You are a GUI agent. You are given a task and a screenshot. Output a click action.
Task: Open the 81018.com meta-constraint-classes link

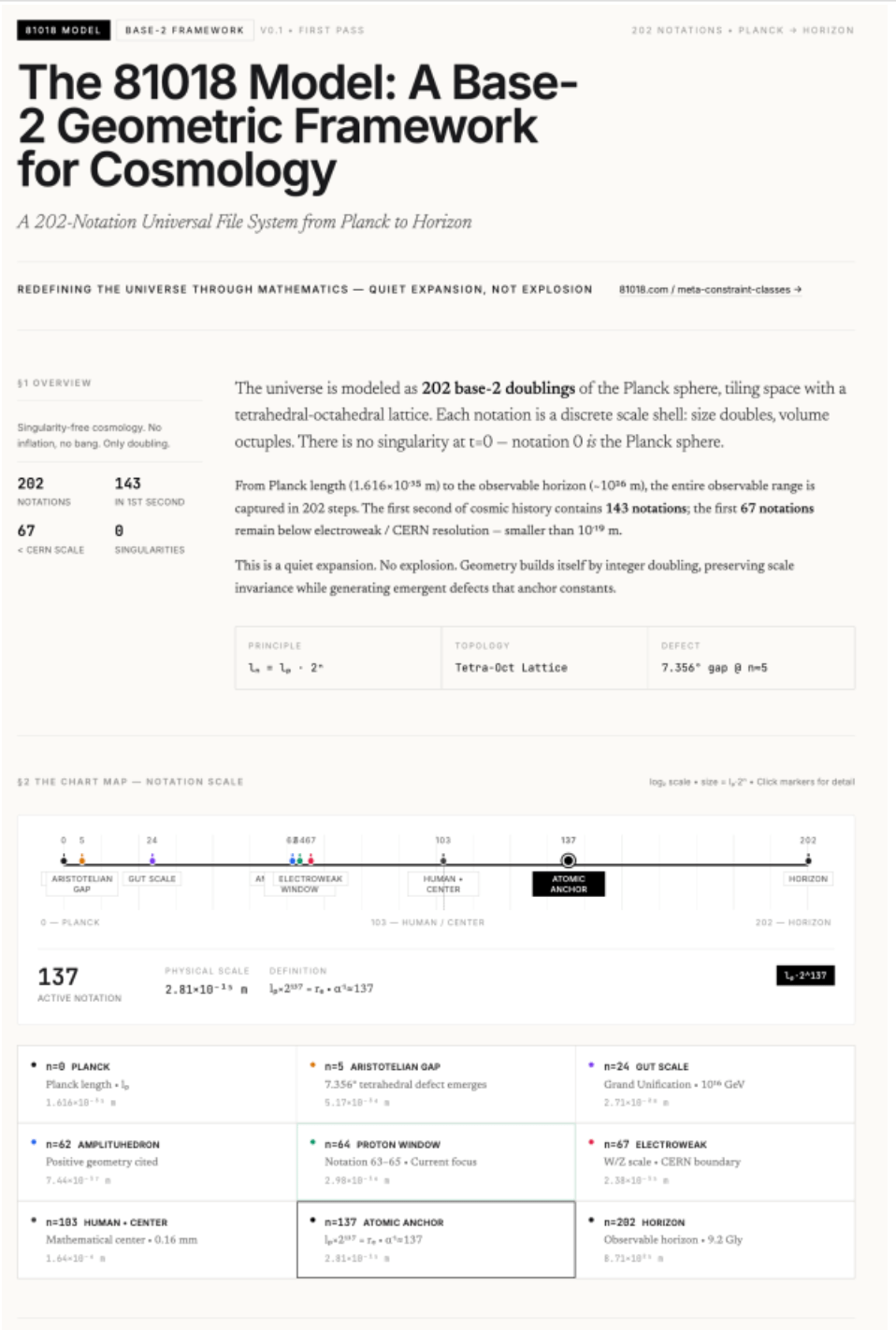click(710, 290)
